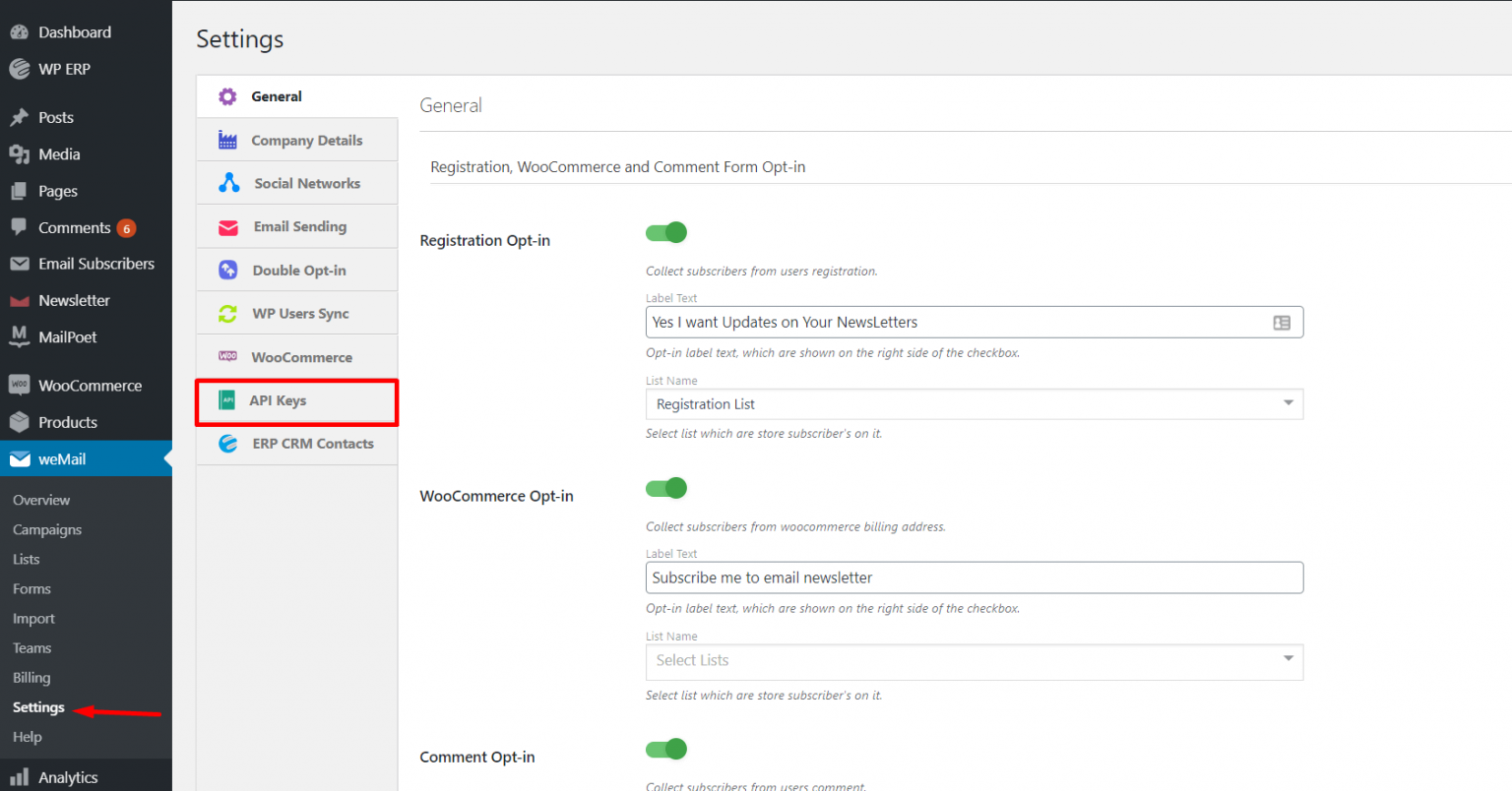Image resolution: width=1512 pixels, height=791 pixels.
Task: Switch to the WooCommerce settings tab
Action: 301,357
